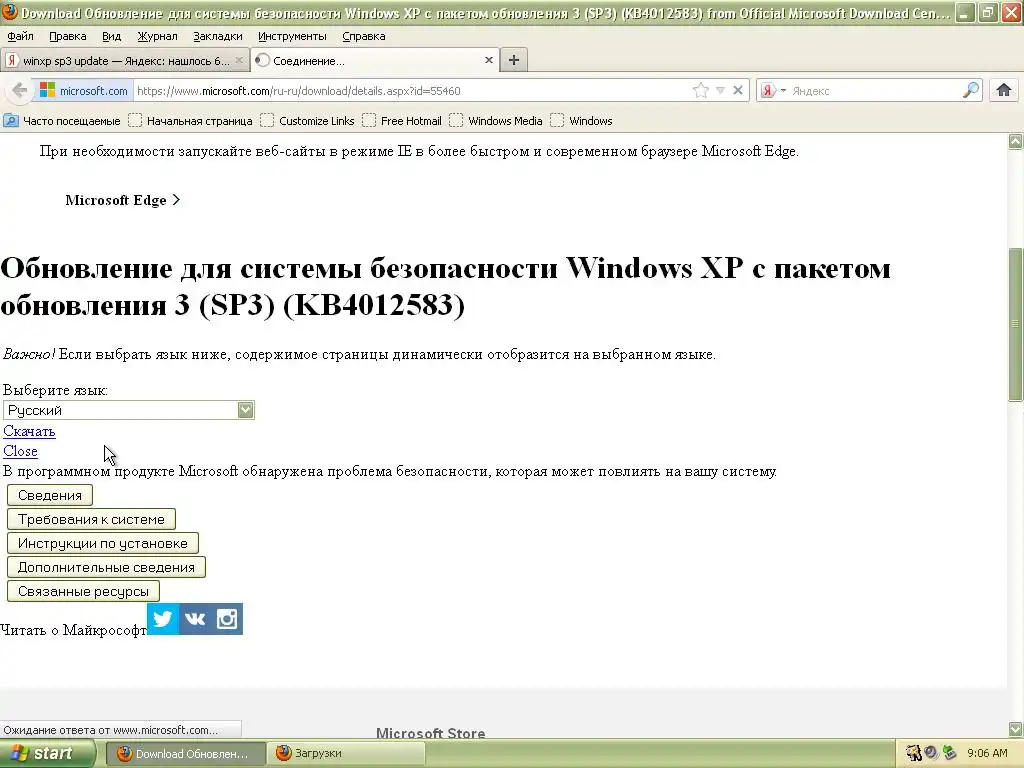Open the Файл menu
This screenshot has height=768, width=1024.
coord(20,37)
